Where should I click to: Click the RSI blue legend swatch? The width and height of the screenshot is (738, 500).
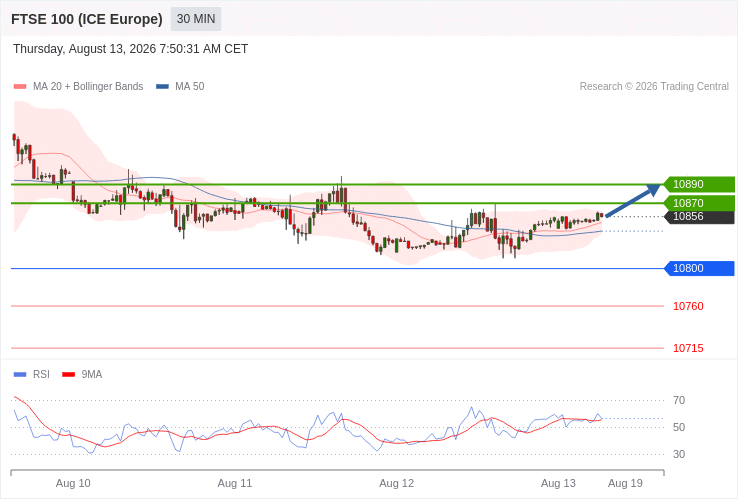click(20, 375)
